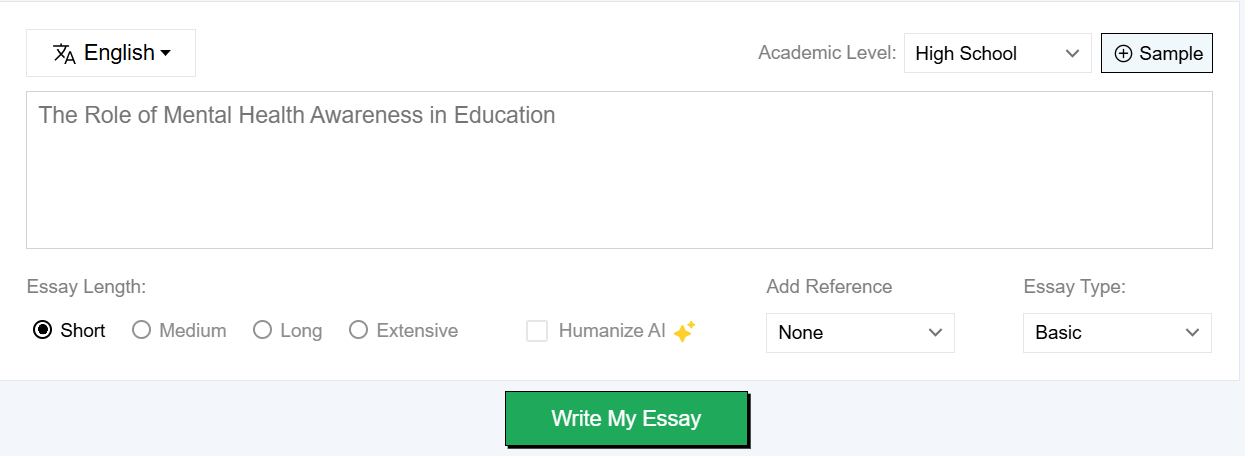Screen dimensions: 1245x456
Task: Open the High School level dropdown
Action: point(997,53)
